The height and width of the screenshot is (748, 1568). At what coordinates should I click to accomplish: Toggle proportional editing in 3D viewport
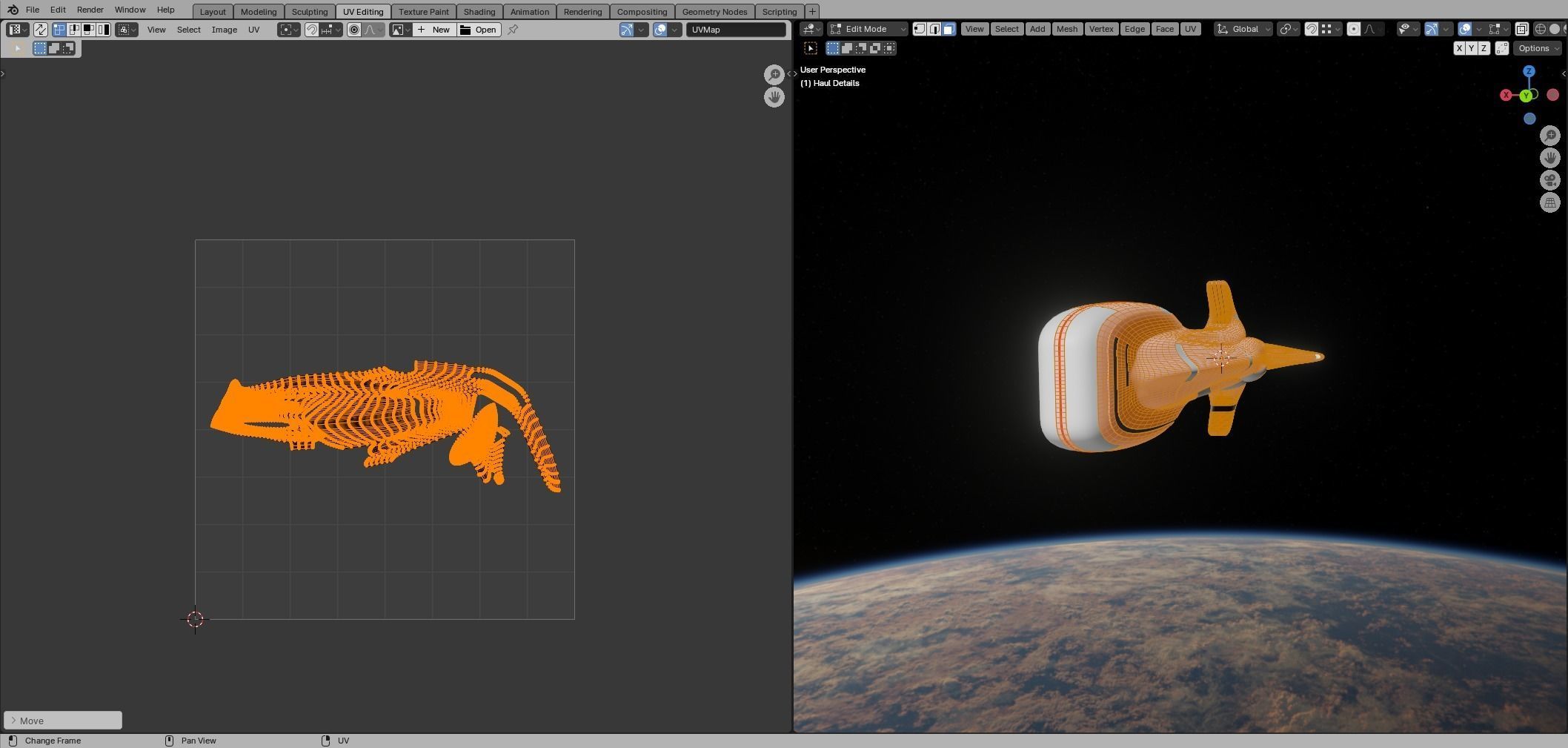point(1354,29)
